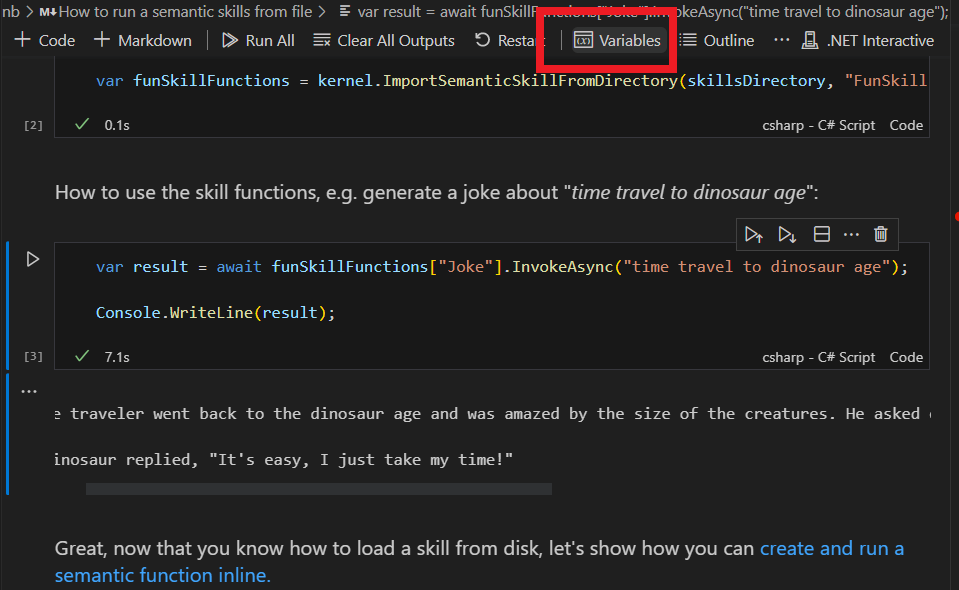
Task: Click the 0.1s execution time status
Action: pyautogui.click(x=117, y=125)
